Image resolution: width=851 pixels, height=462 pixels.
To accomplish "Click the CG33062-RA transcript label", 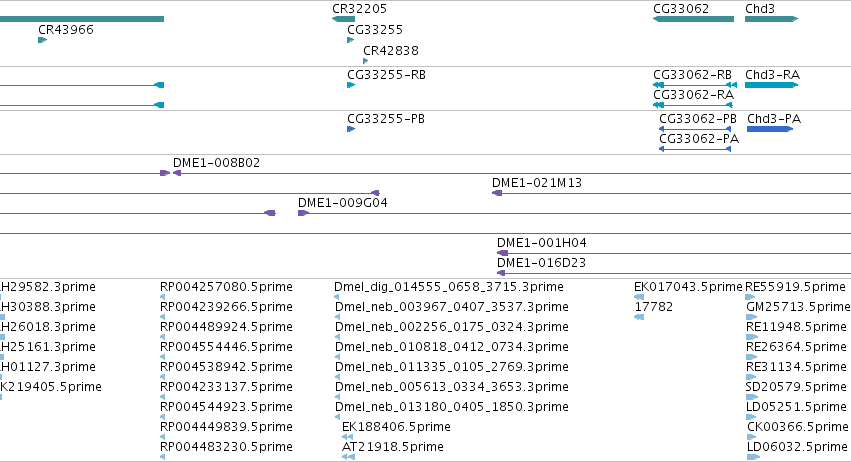I will (x=693, y=95).
